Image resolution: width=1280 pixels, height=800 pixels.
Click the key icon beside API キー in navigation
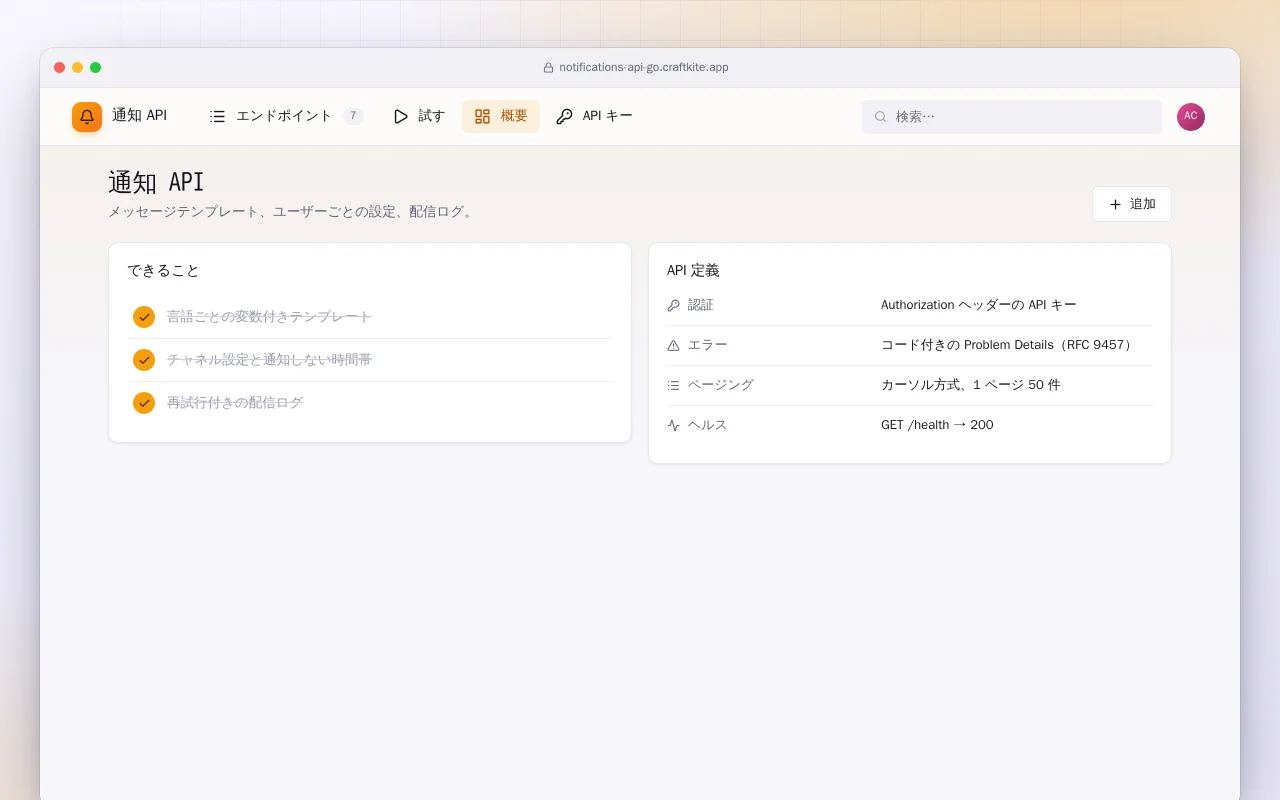click(x=564, y=116)
